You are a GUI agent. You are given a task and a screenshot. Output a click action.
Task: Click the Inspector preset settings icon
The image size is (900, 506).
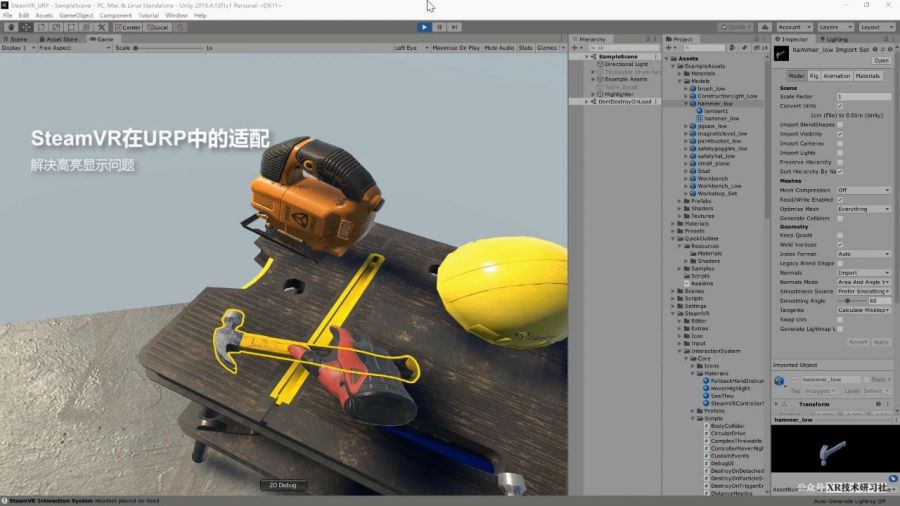[x=883, y=49]
